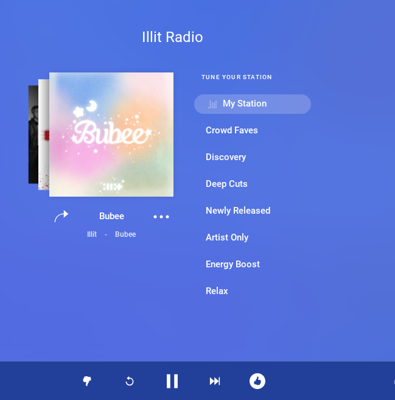Open the three-dot more options menu
Screen dimensions: 395x400
[x=161, y=217]
